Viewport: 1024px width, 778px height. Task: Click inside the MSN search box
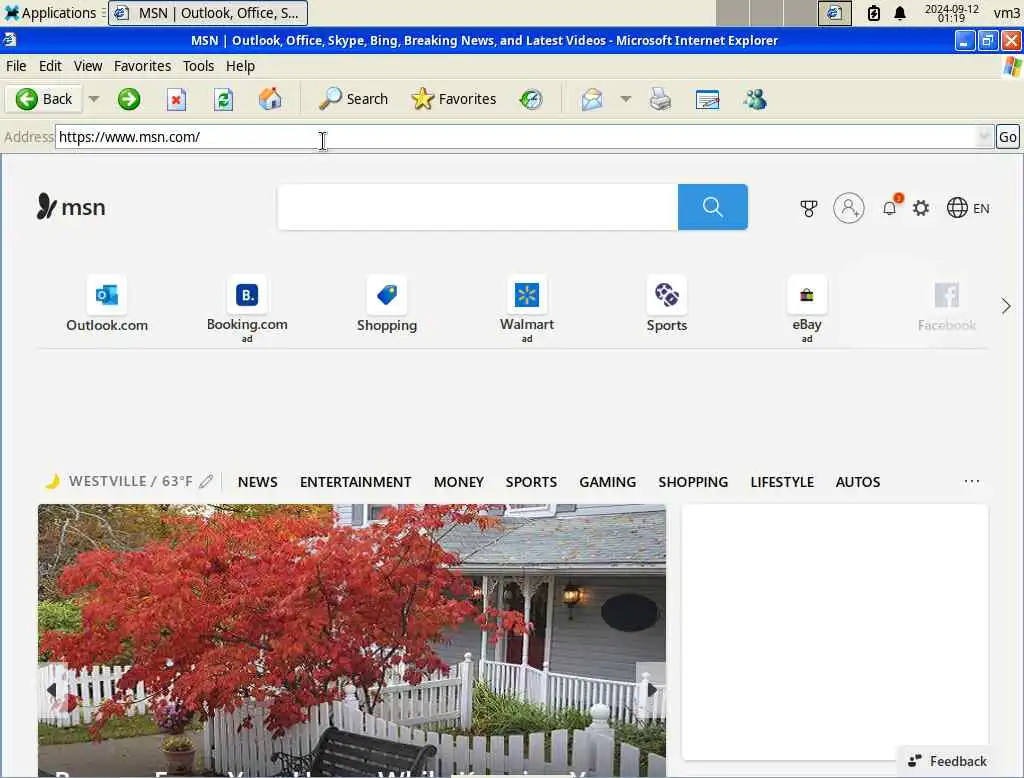tap(477, 207)
